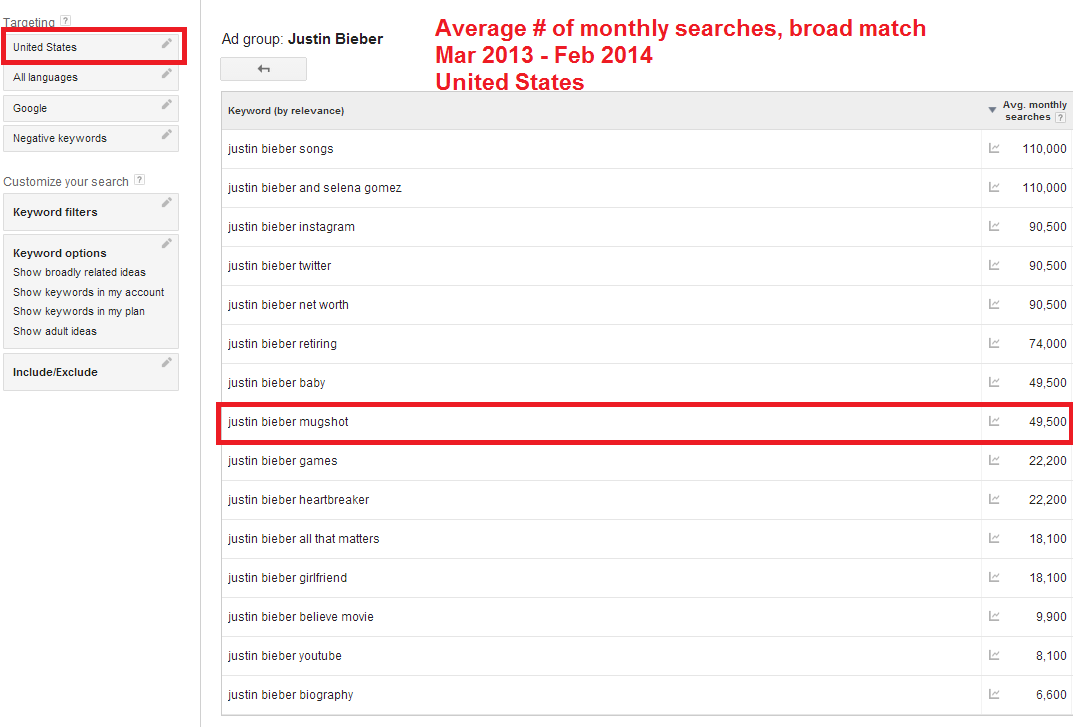Select keyword justin bieber all that matters
Viewport: 1073px width, 727px height.
[x=303, y=539]
